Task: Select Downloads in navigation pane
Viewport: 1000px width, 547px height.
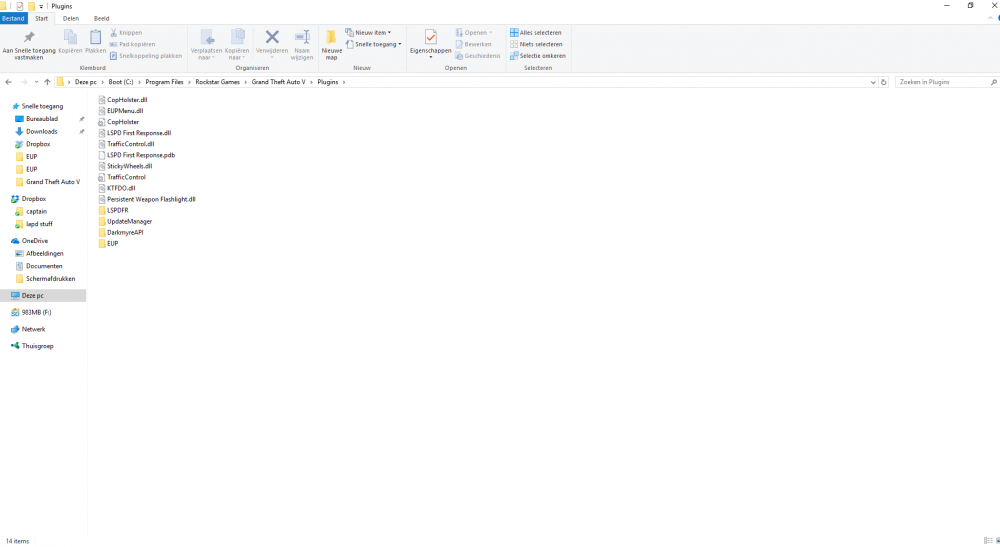Action: [x=41, y=131]
